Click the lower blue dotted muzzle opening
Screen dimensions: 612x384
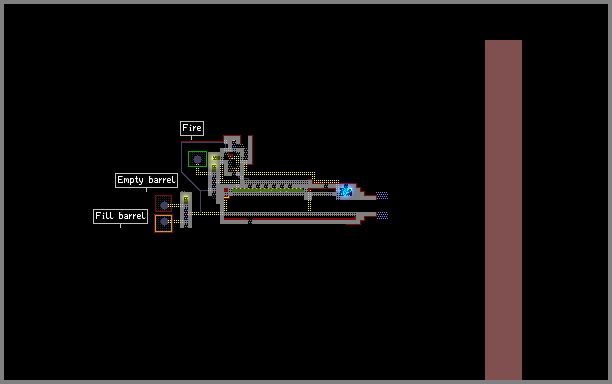pyautogui.click(x=382, y=215)
